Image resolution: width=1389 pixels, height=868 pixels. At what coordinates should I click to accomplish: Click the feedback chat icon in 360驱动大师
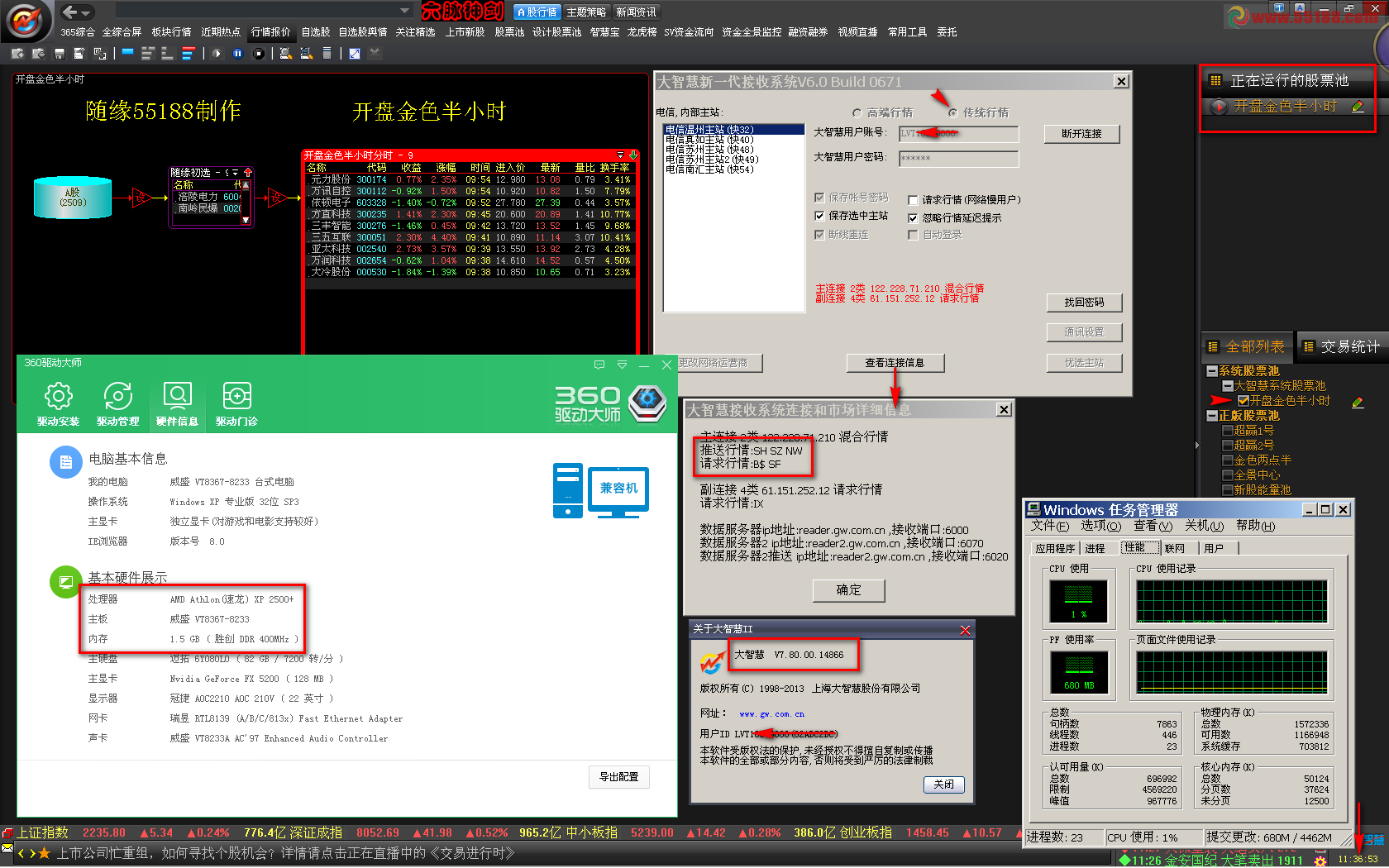coord(599,365)
